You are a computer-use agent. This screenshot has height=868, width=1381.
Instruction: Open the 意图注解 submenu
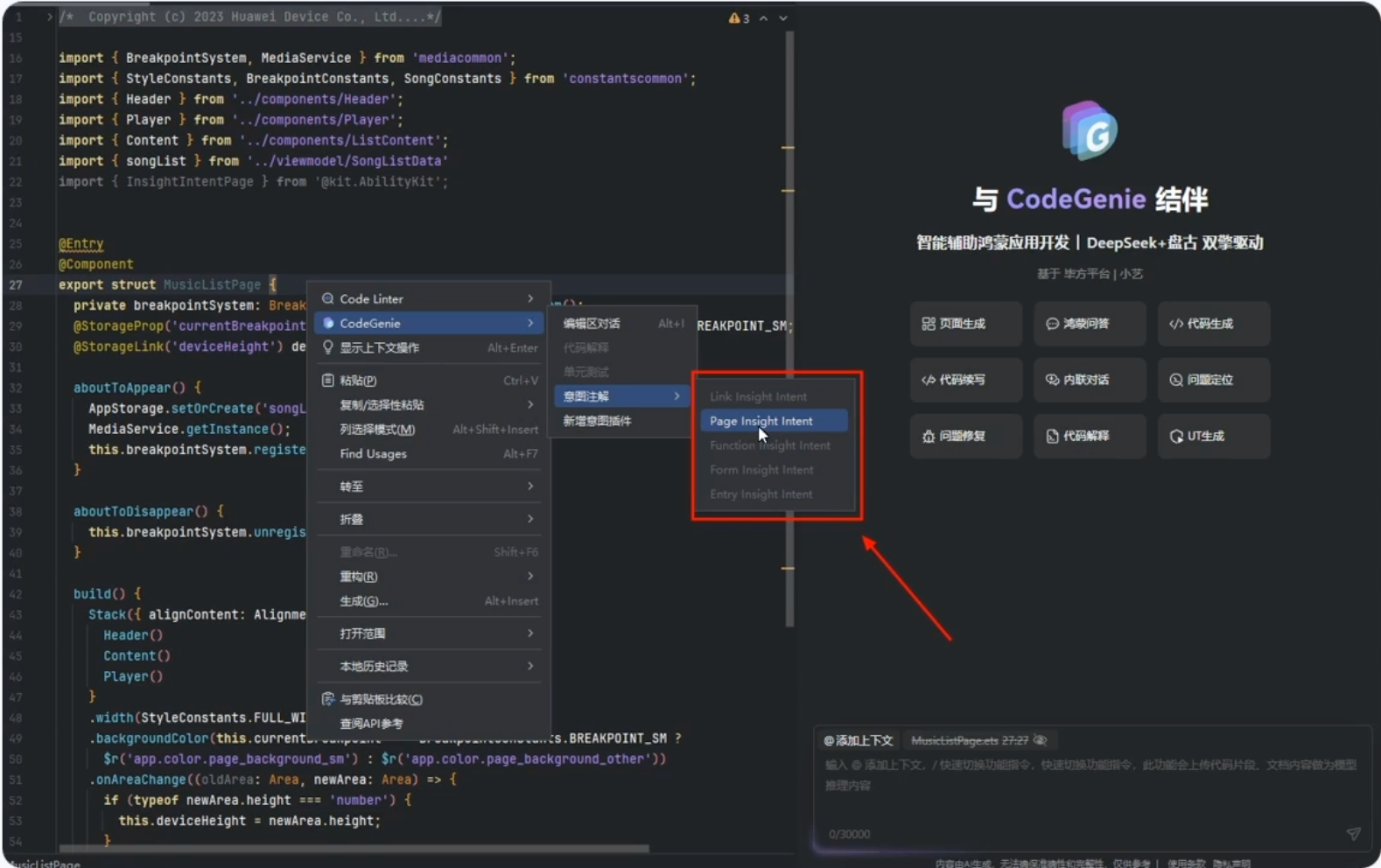(623, 396)
